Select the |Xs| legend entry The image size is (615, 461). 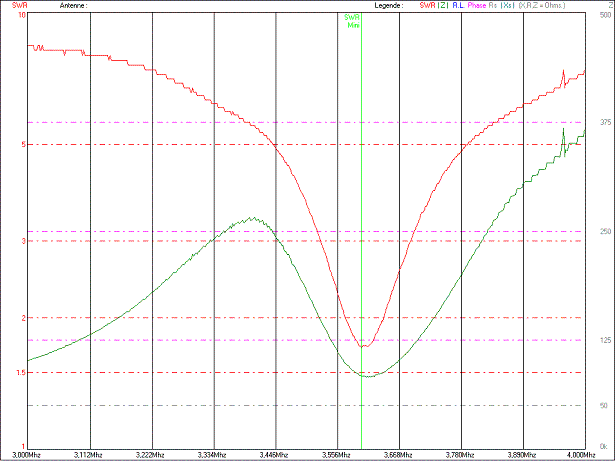pyautogui.click(x=507, y=5)
